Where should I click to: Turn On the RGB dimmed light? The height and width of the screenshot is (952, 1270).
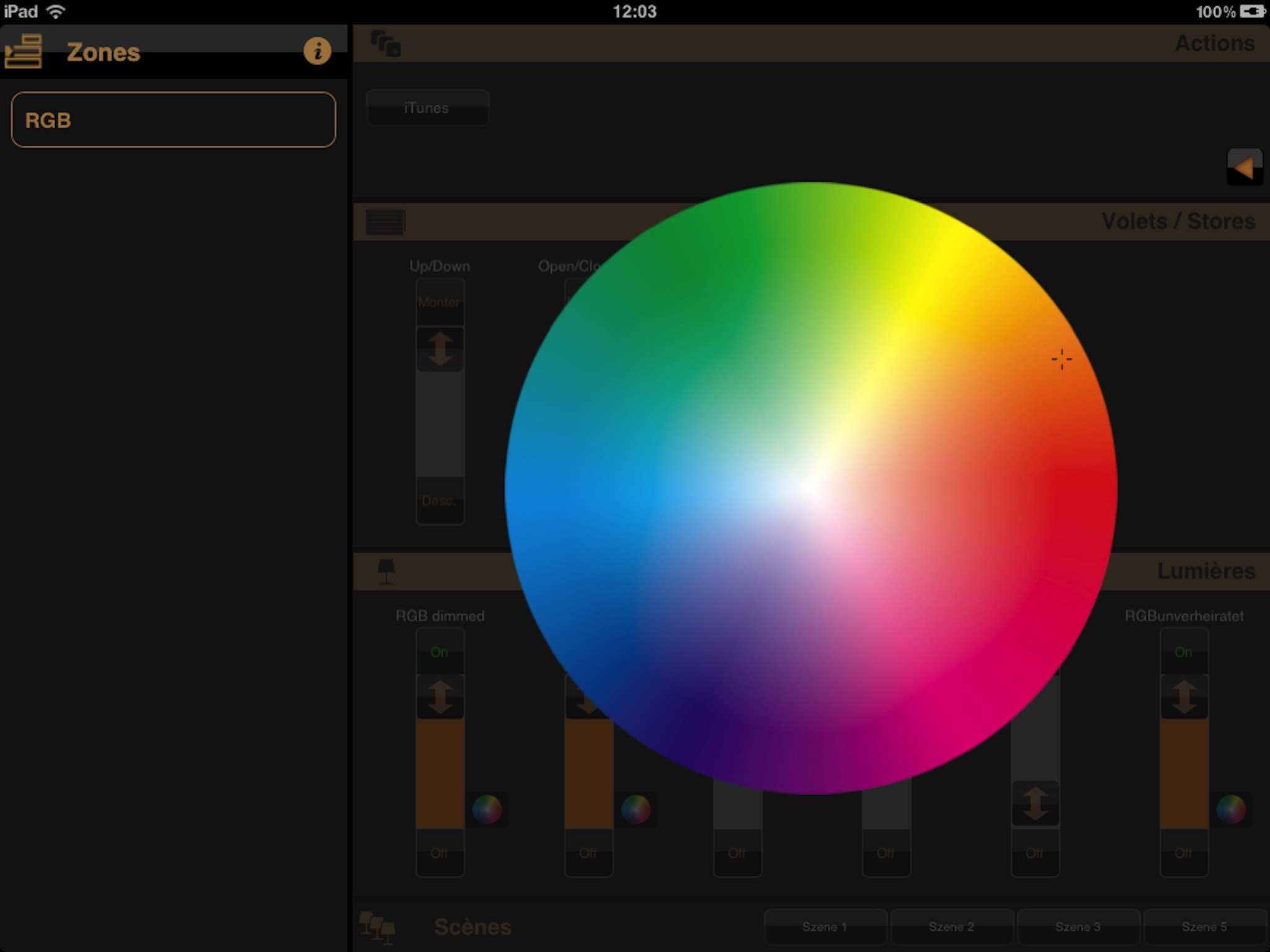point(440,652)
